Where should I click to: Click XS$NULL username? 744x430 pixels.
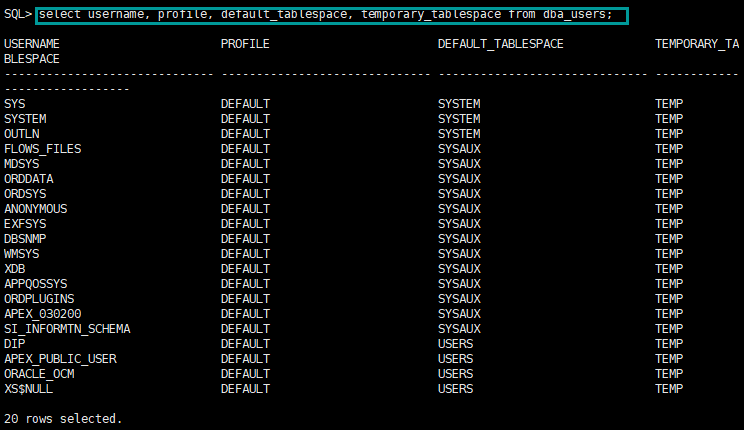[x=28, y=389]
